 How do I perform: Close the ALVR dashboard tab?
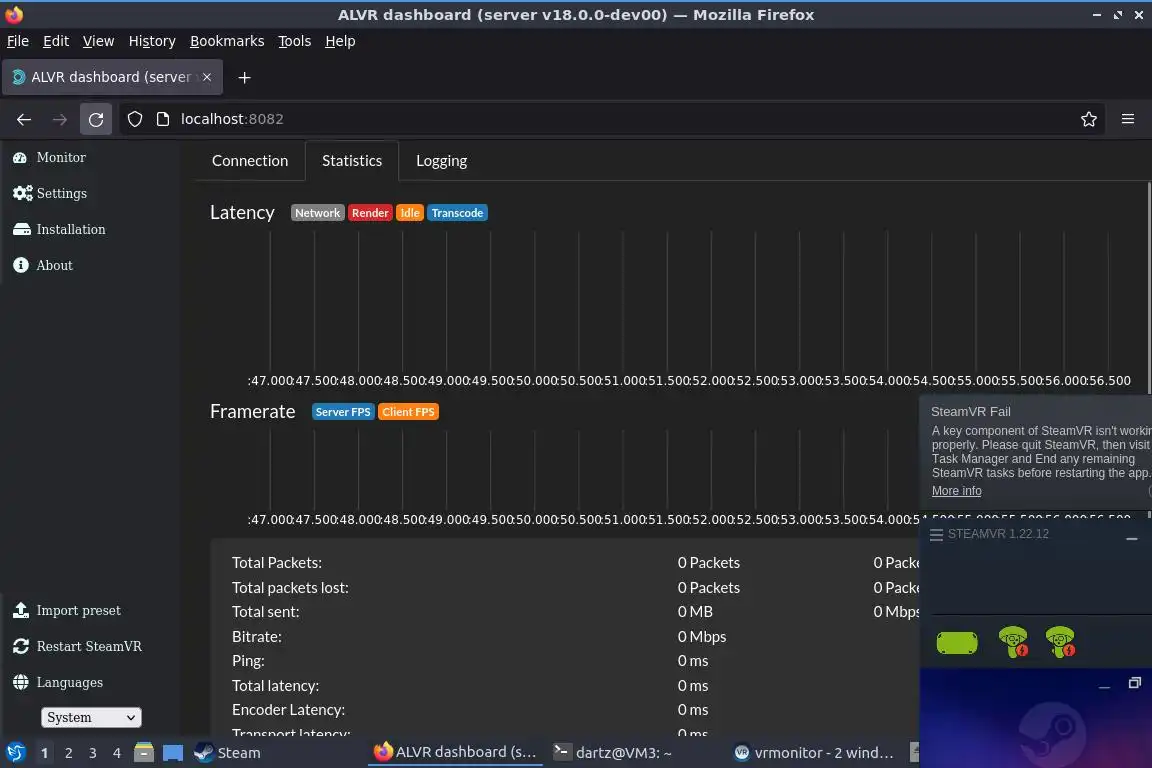[207, 77]
